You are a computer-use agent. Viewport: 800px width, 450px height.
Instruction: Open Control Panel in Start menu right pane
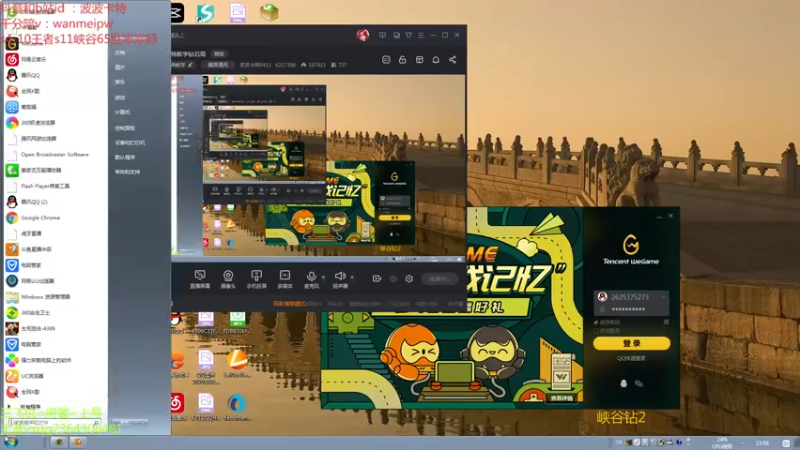click(x=125, y=128)
